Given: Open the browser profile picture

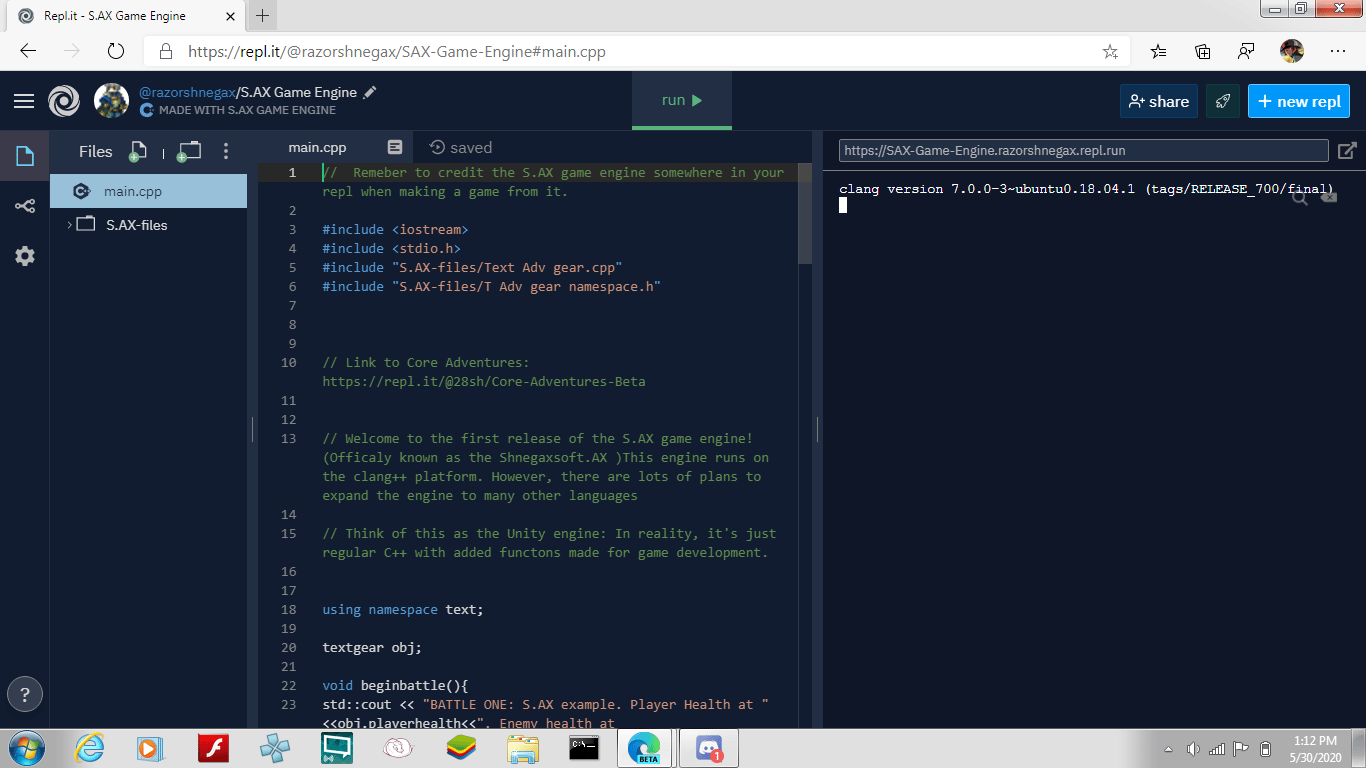Looking at the screenshot, I should (1292, 51).
